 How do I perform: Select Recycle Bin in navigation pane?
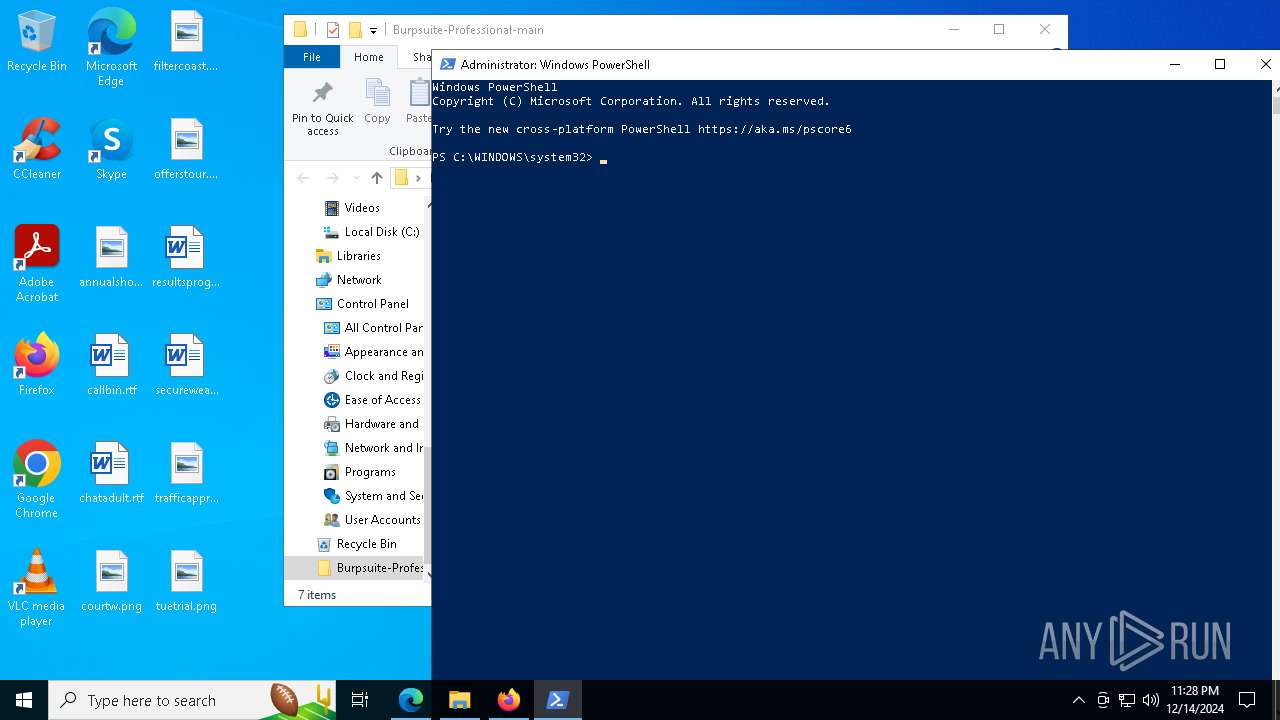pos(366,544)
